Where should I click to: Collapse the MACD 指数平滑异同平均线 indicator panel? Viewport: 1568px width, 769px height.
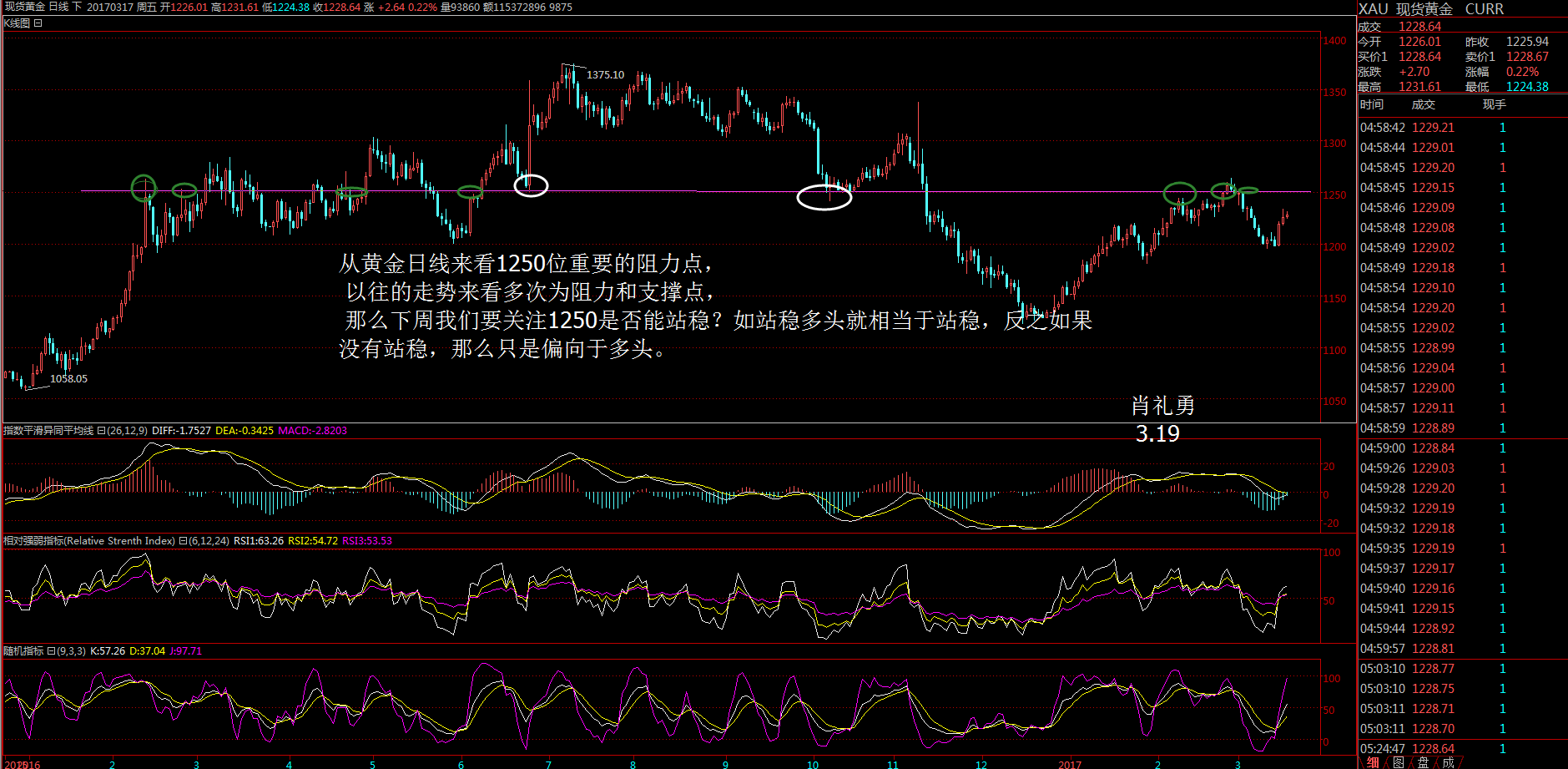(x=101, y=431)
